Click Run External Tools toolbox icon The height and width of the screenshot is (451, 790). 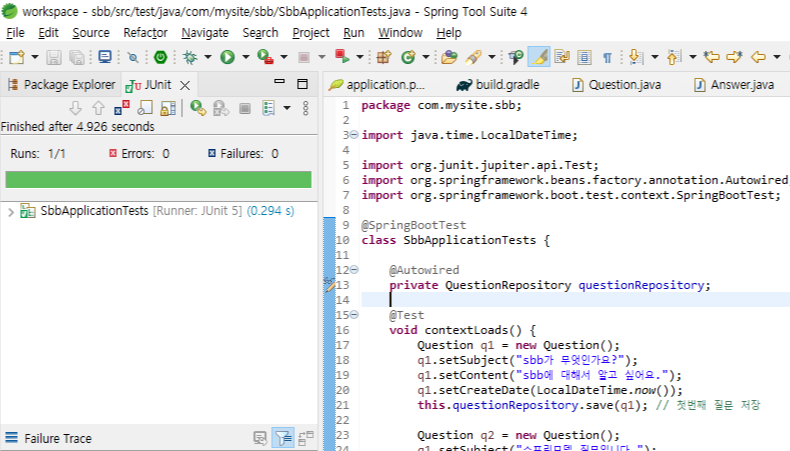point(266,57)
